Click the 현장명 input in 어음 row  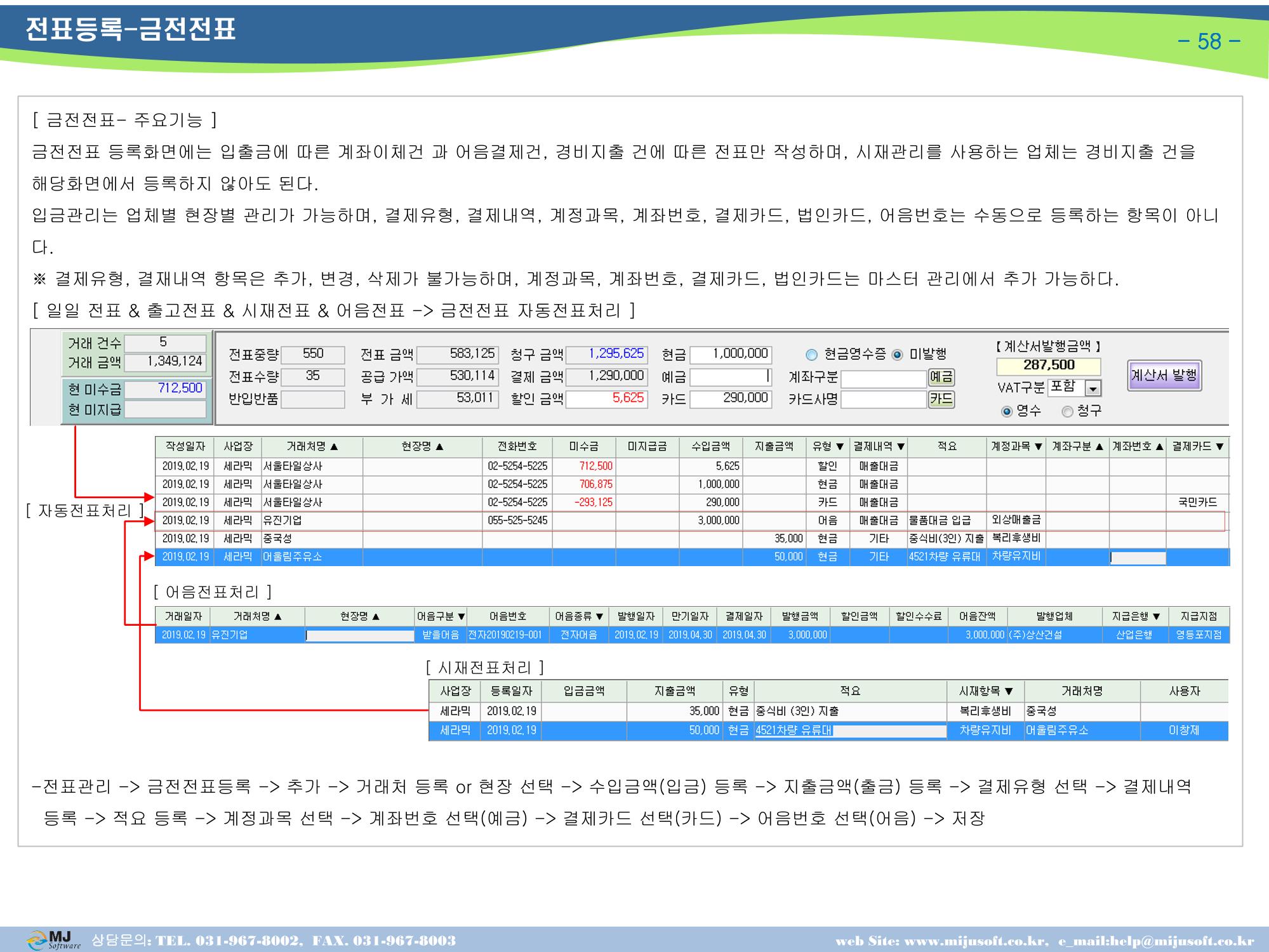(x=360, y=635)
